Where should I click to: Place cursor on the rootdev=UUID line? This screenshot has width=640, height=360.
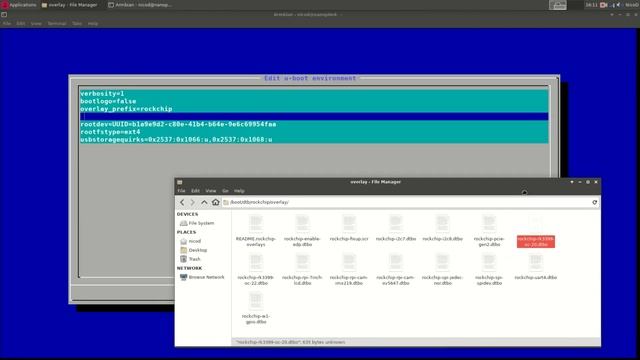pos(314,124)
